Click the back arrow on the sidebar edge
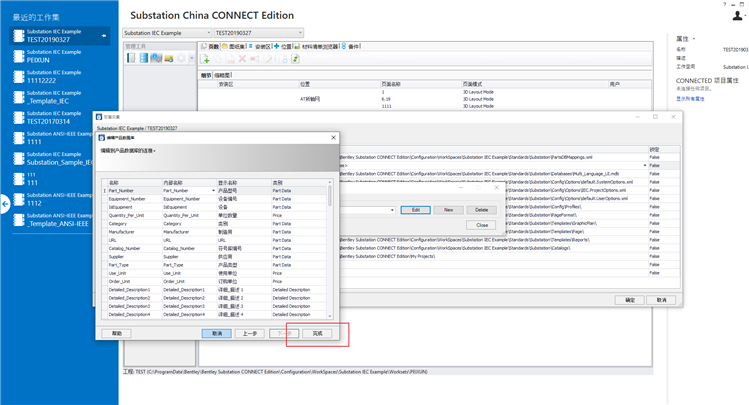Image resolution: width=749 pixels, height=405 pixels. 5,204
